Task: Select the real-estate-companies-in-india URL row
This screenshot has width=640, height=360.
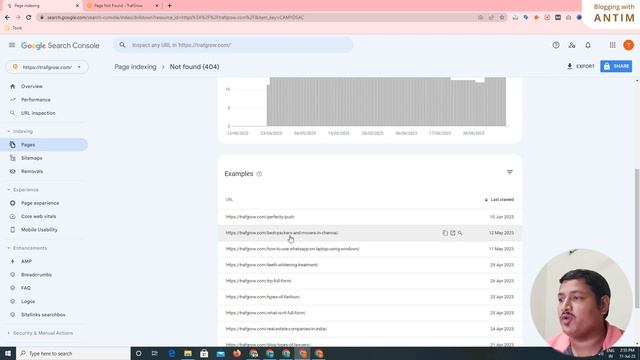Action: pyautogui.click(x=370, y=329)
